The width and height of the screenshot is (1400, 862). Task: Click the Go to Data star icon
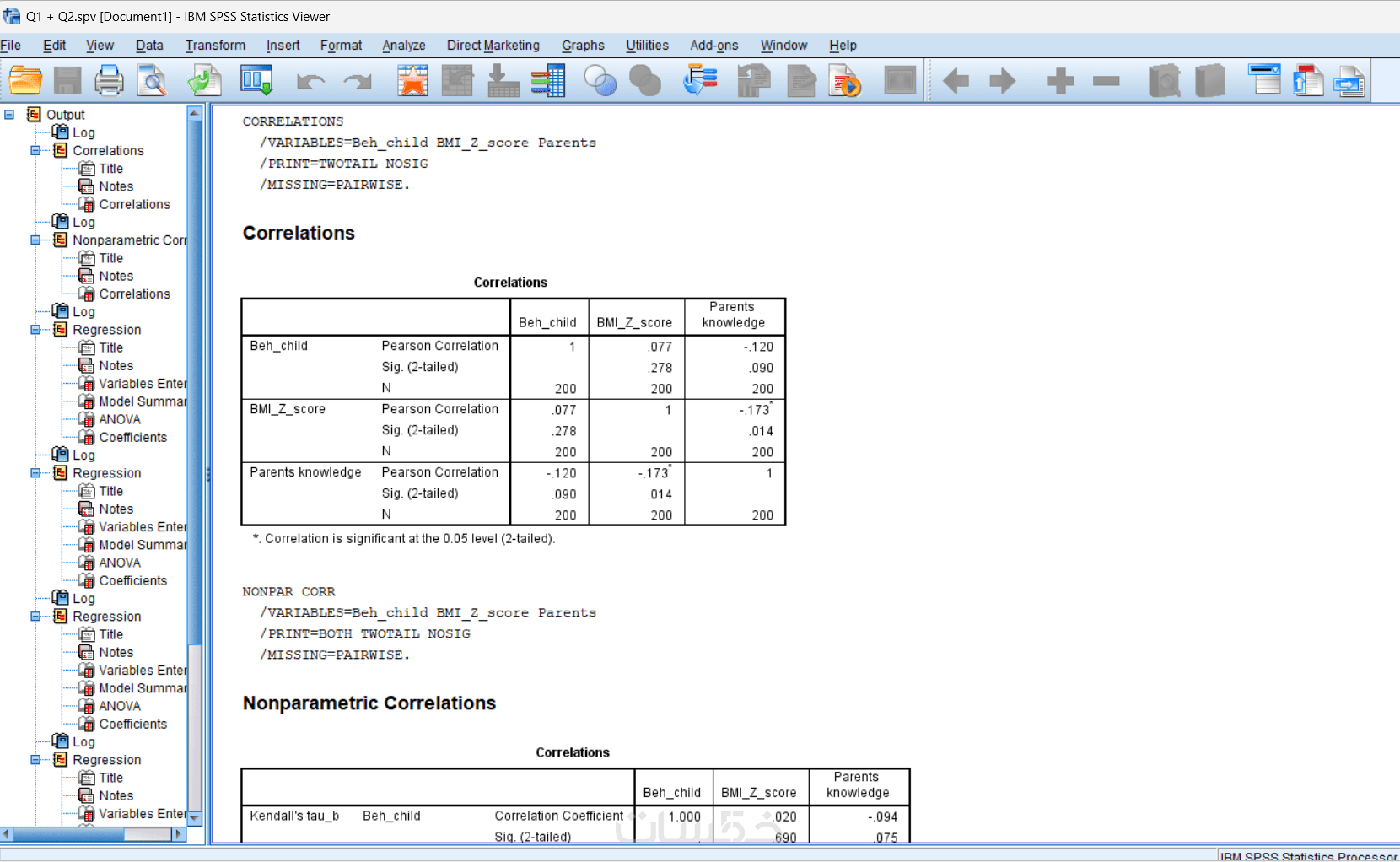(412, 81)
